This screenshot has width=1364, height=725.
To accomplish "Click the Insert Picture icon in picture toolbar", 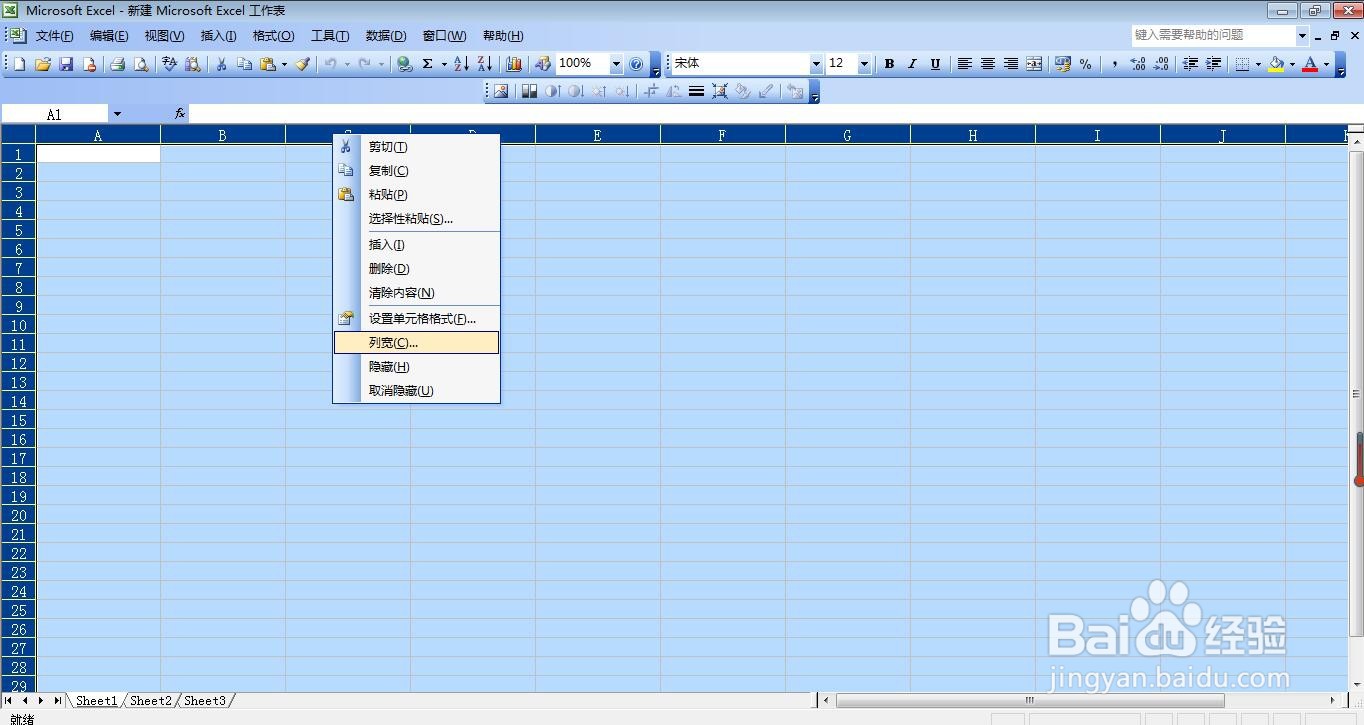I will tap(501, 91).
